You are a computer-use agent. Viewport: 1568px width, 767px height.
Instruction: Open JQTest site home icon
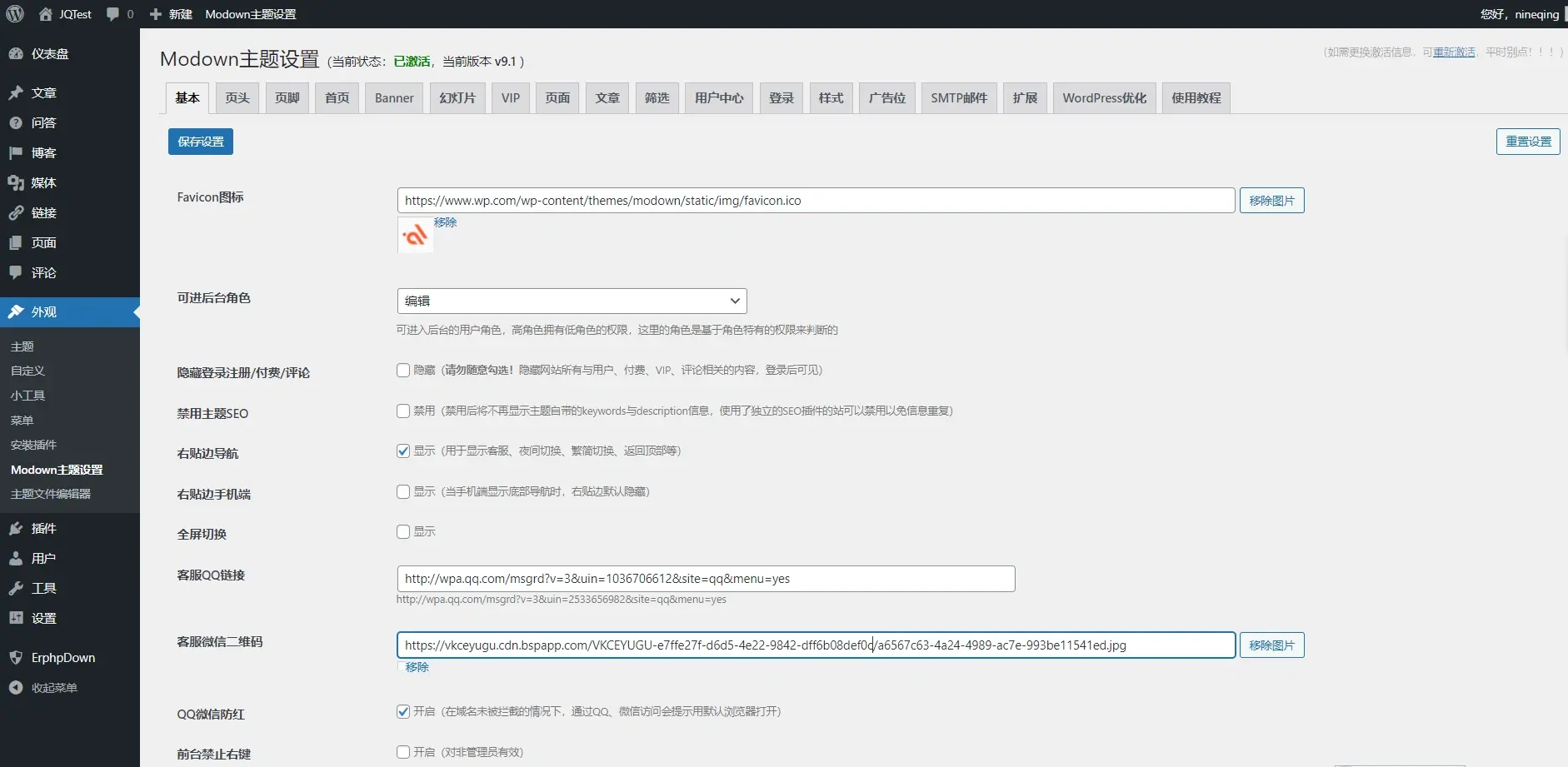[x=46, y=14]
